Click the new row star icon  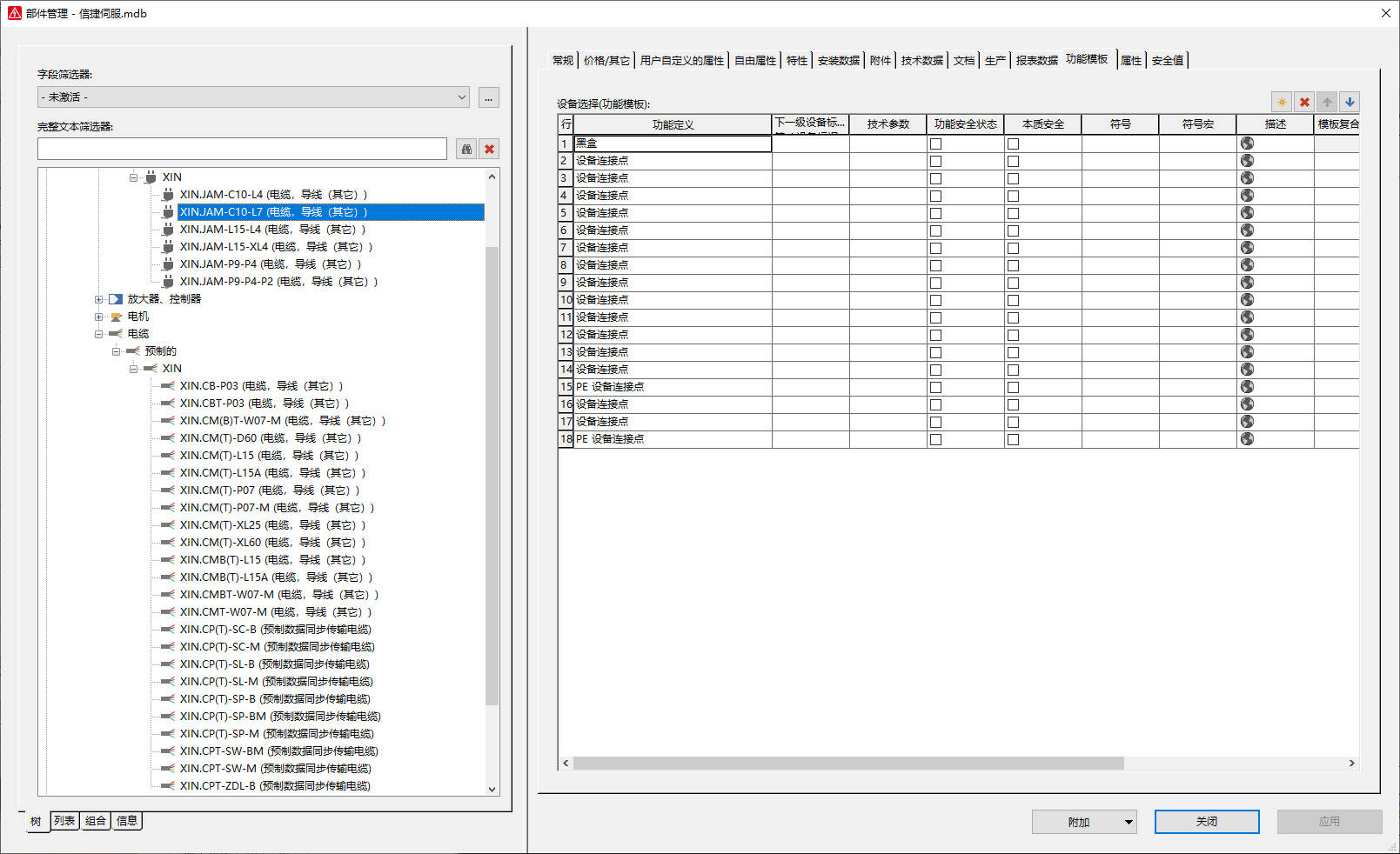tap(1282, 102)
